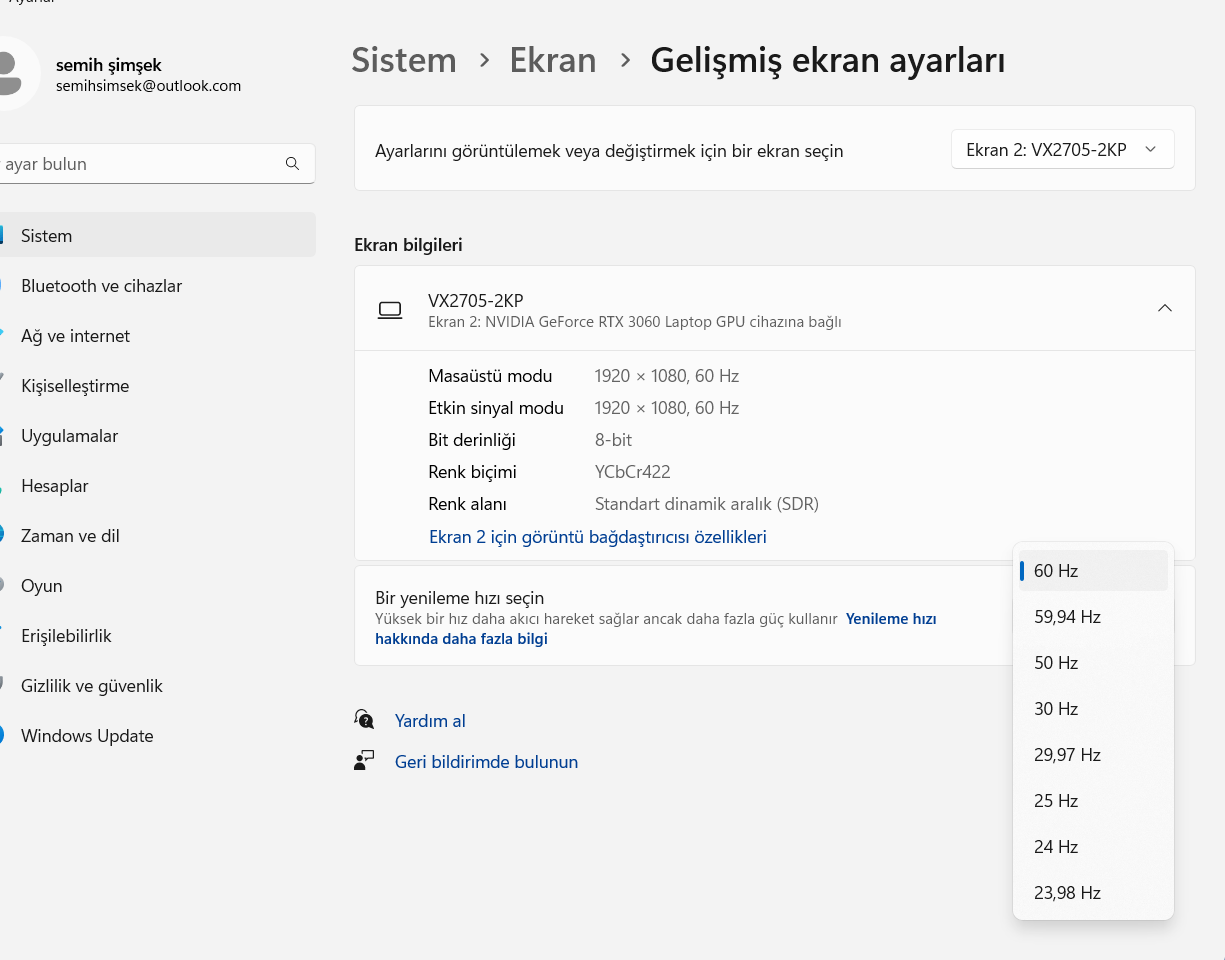Pick 30 Hz refresh rate option
The height and width of the screenshot is (960, 1225).
point(1056,709)
